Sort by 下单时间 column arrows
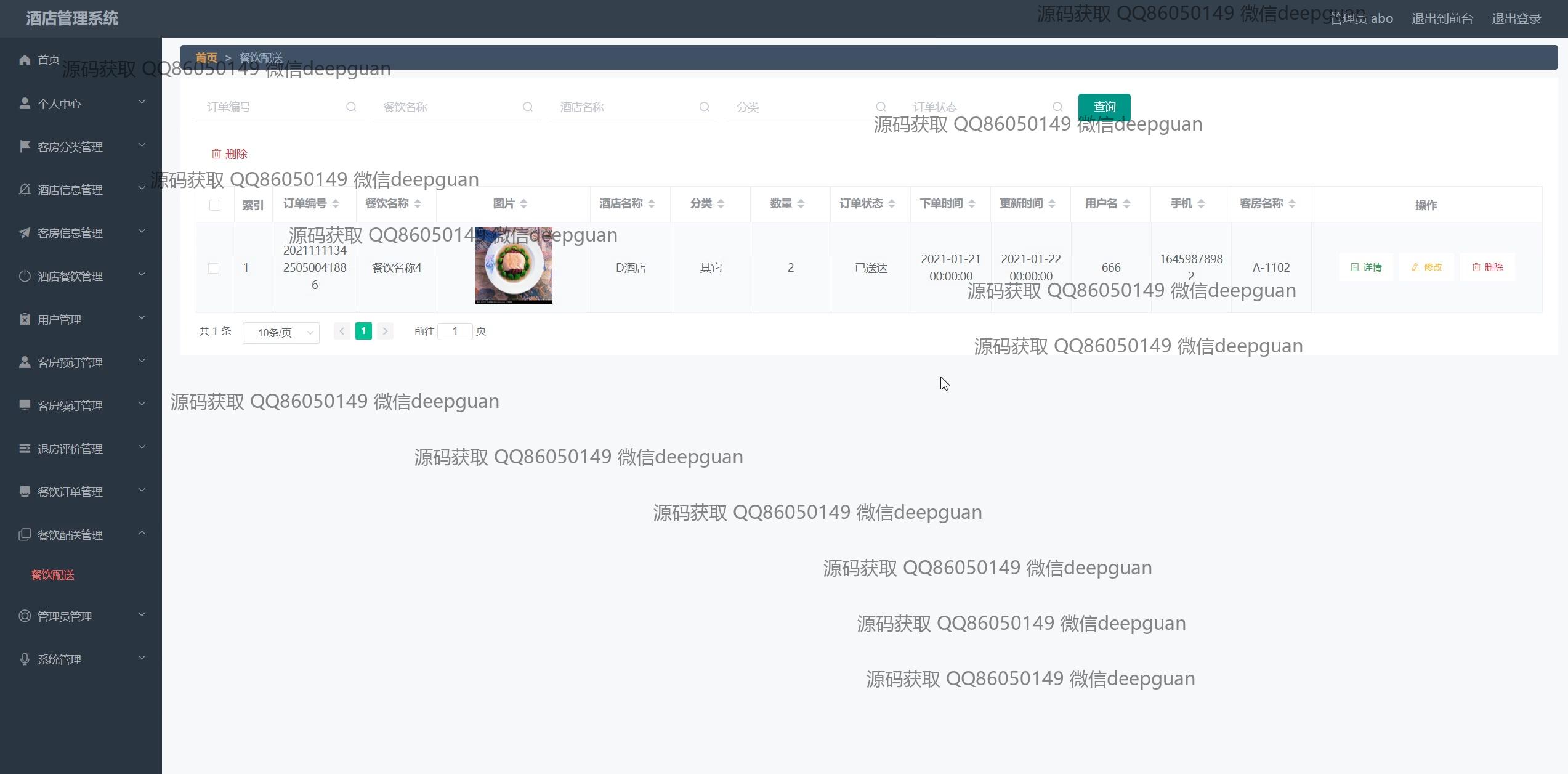 pyautogui.click(x=971, y=204)
